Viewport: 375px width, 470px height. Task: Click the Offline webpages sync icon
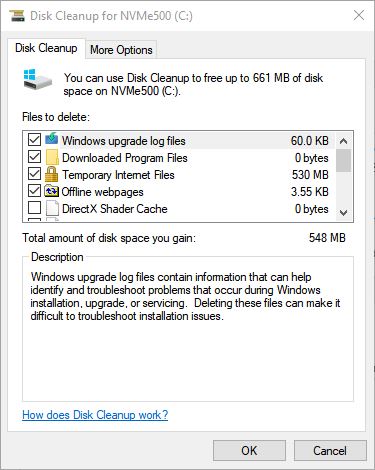[52, 191]
